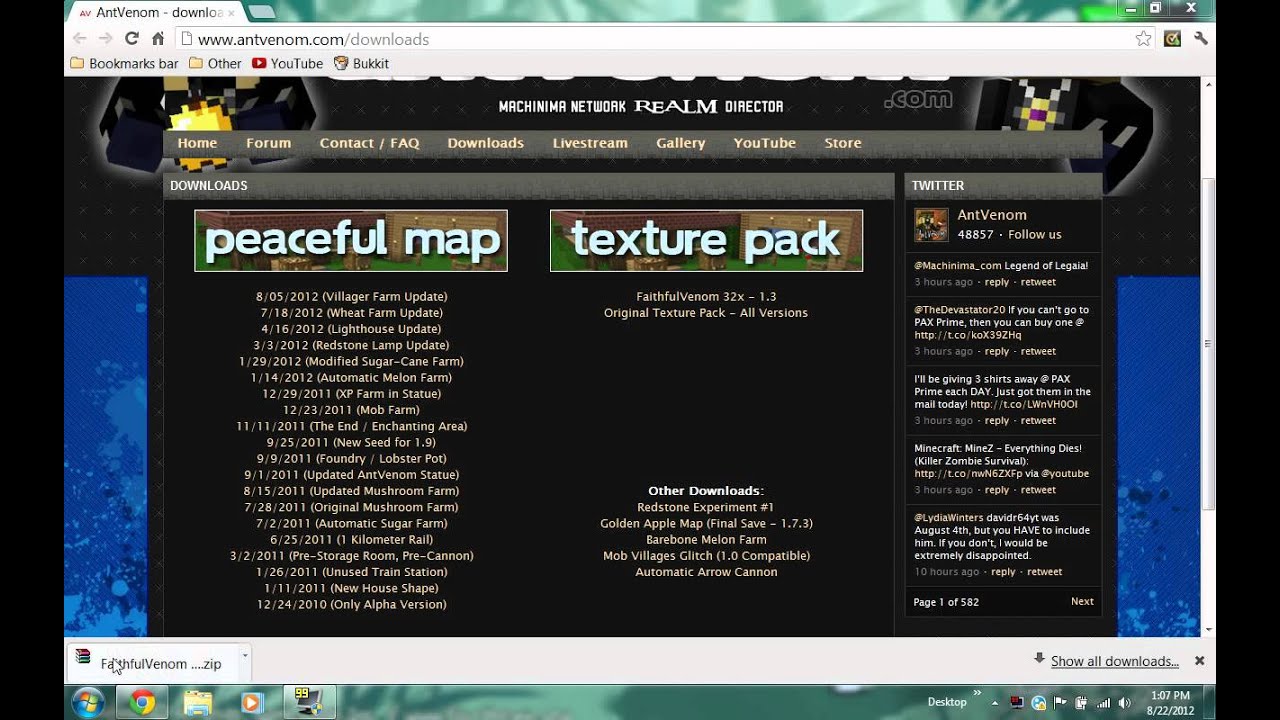Image resolution: width=1280 pixels, height=720 pixels.
Task: Open Windows Media Player from taskbar
Action: click(252, 703)
